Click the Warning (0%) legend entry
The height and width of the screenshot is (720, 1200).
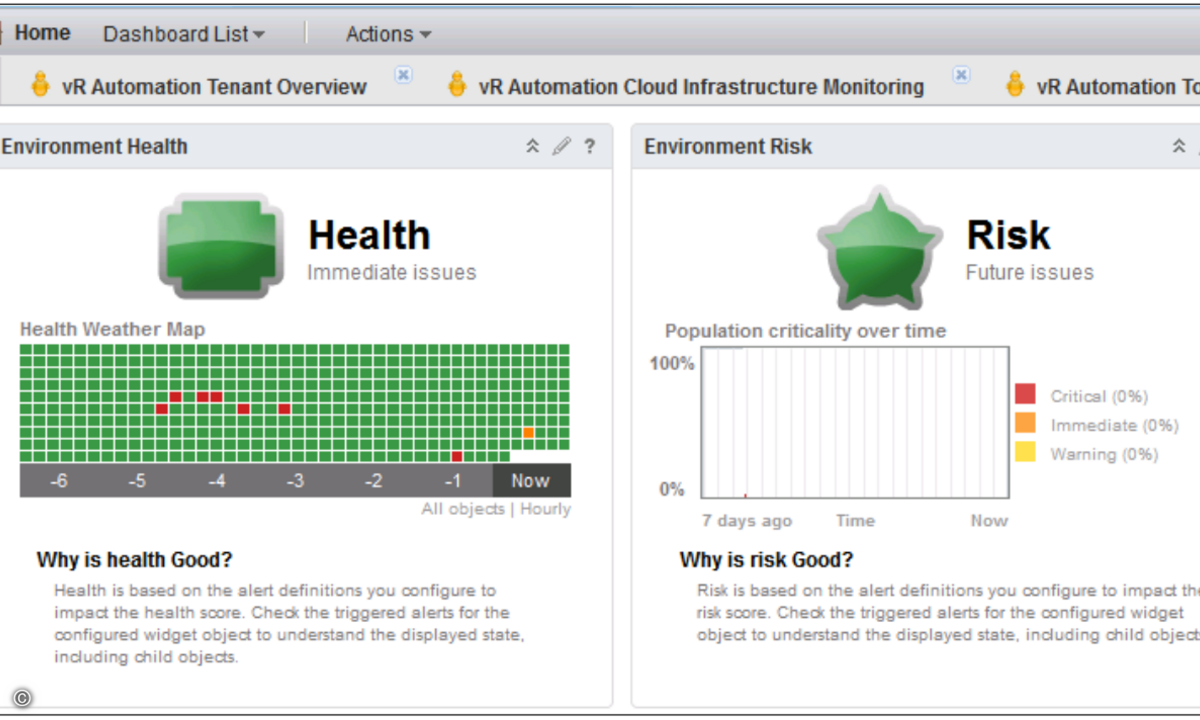1086,454
